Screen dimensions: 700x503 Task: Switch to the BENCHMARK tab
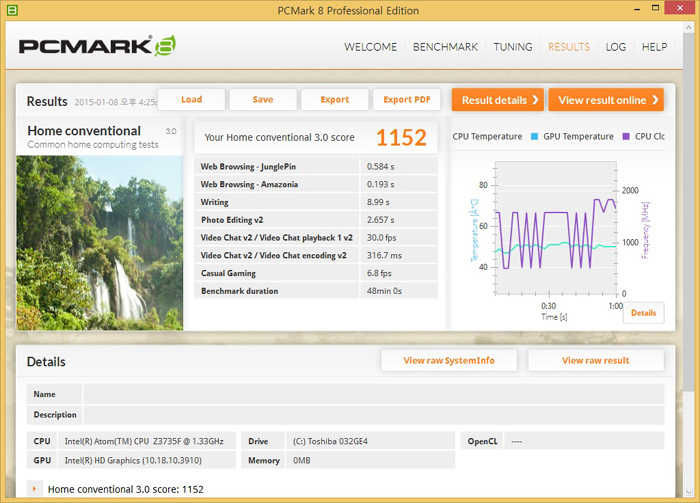(x=445, y=47)
